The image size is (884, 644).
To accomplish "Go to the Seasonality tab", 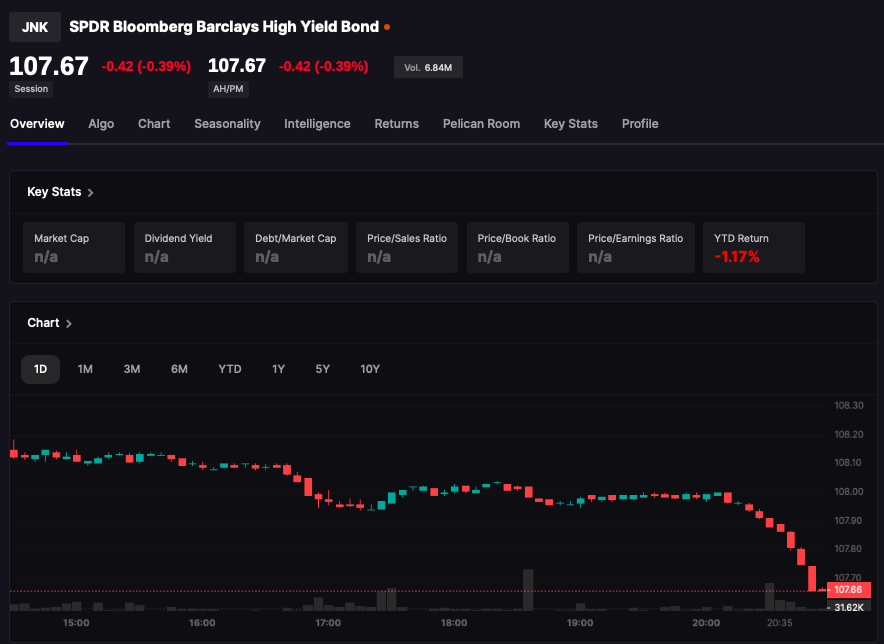I will 227,124.
